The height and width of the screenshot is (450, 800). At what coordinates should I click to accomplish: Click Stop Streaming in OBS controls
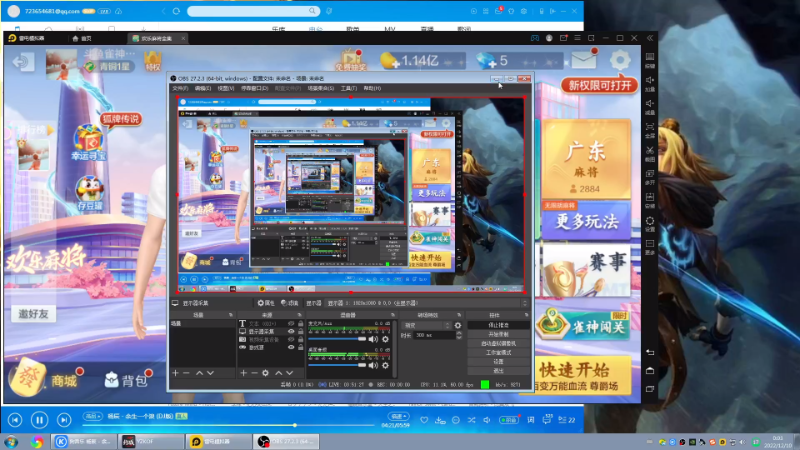[498, 325]
